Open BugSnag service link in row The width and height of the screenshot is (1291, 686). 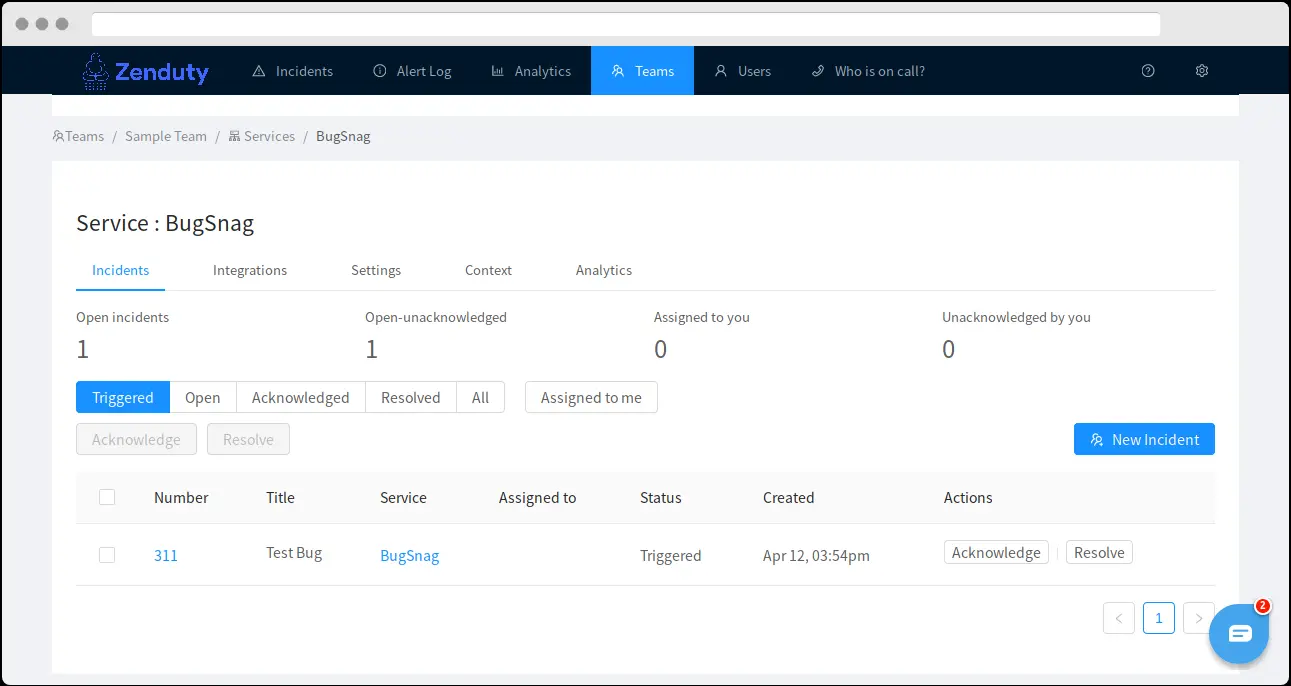click(x=410, y=555)
